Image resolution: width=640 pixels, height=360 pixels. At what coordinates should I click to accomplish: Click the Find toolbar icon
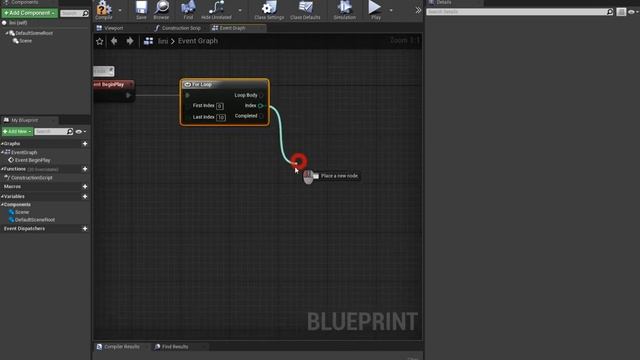coord(188,10)
